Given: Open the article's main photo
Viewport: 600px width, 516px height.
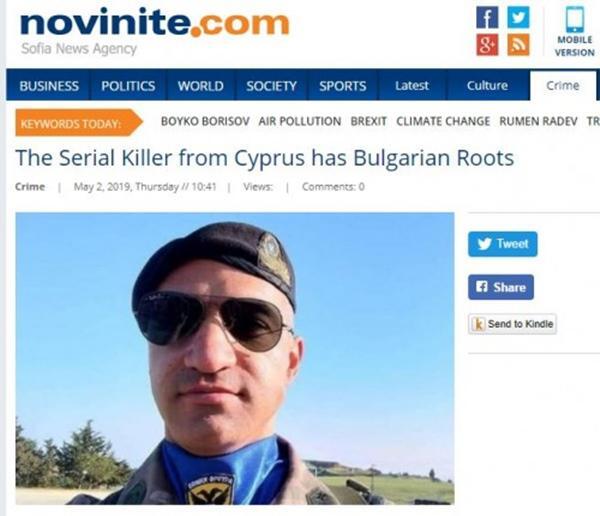Looking at the screenshot, I should tap(235, 358).
